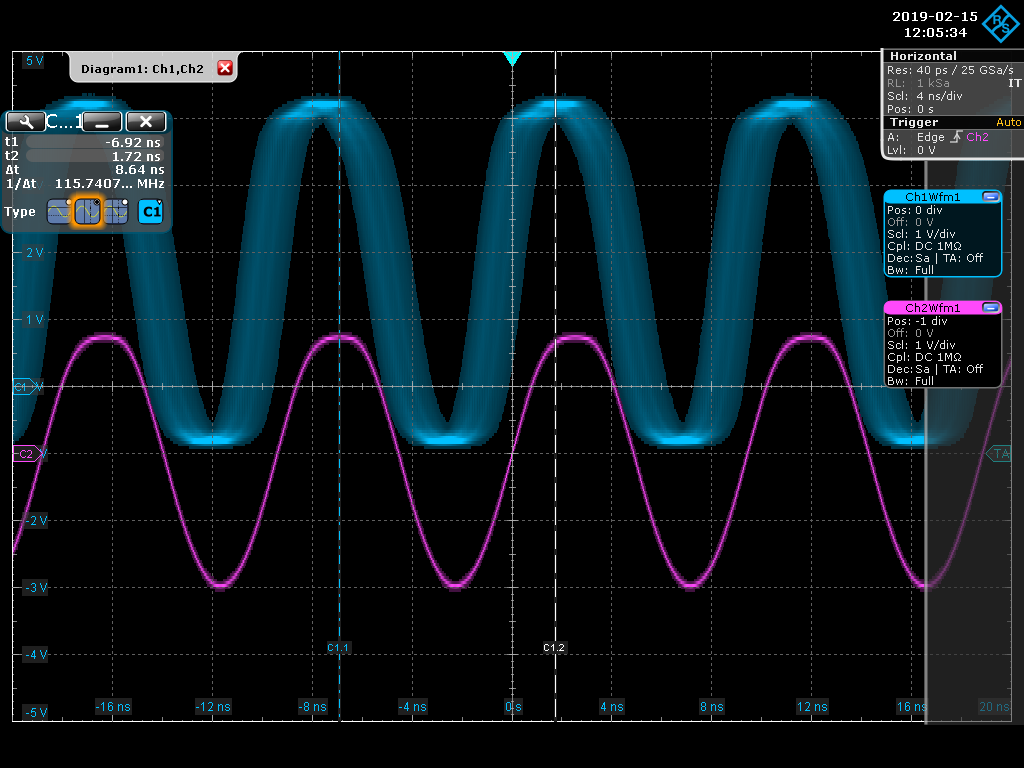The width and height of the screenshot is (1024, 768).
Task: Minimize the Ch1Wfm1 signal box
Action: 990,197
